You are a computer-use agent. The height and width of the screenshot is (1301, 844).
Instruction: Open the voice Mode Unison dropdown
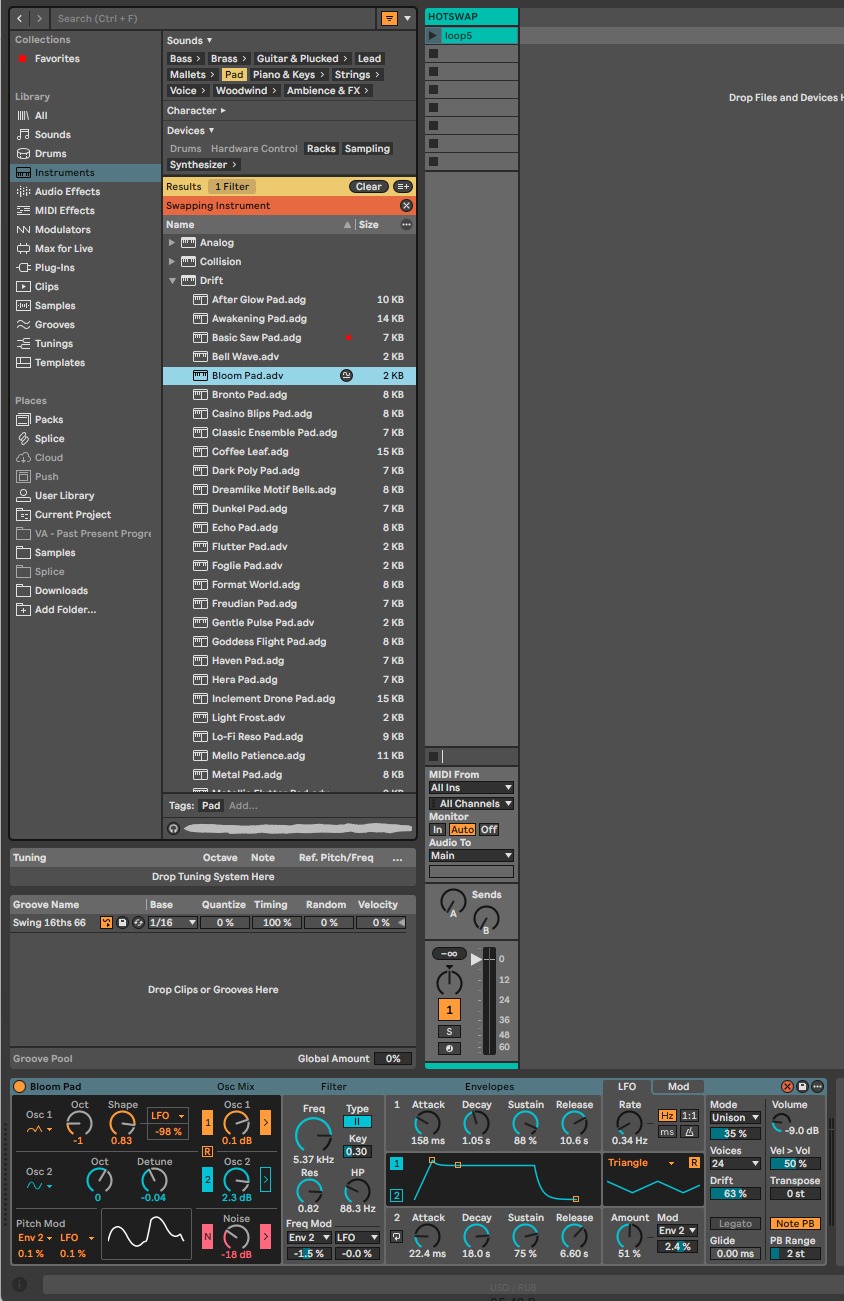point(735,1118)
